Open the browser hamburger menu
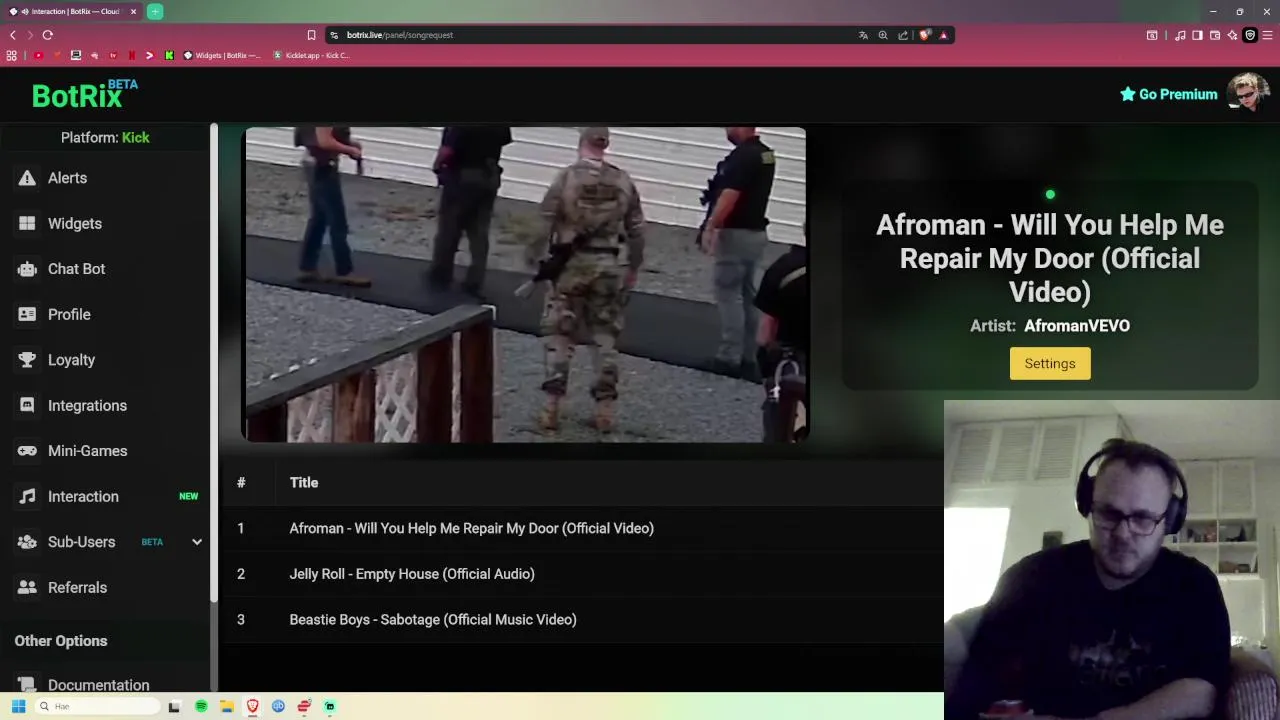 click(x=1267, y=35)
